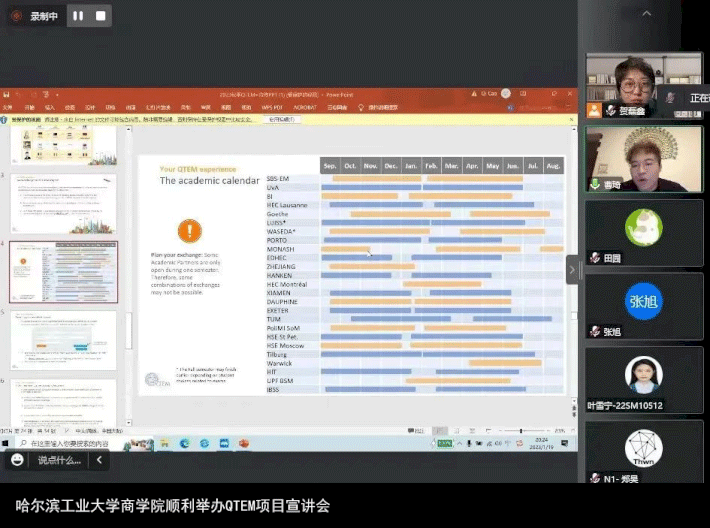Click the 'MONASH' row label
This screenshot has height=528, width=710.
click(280, 249)
